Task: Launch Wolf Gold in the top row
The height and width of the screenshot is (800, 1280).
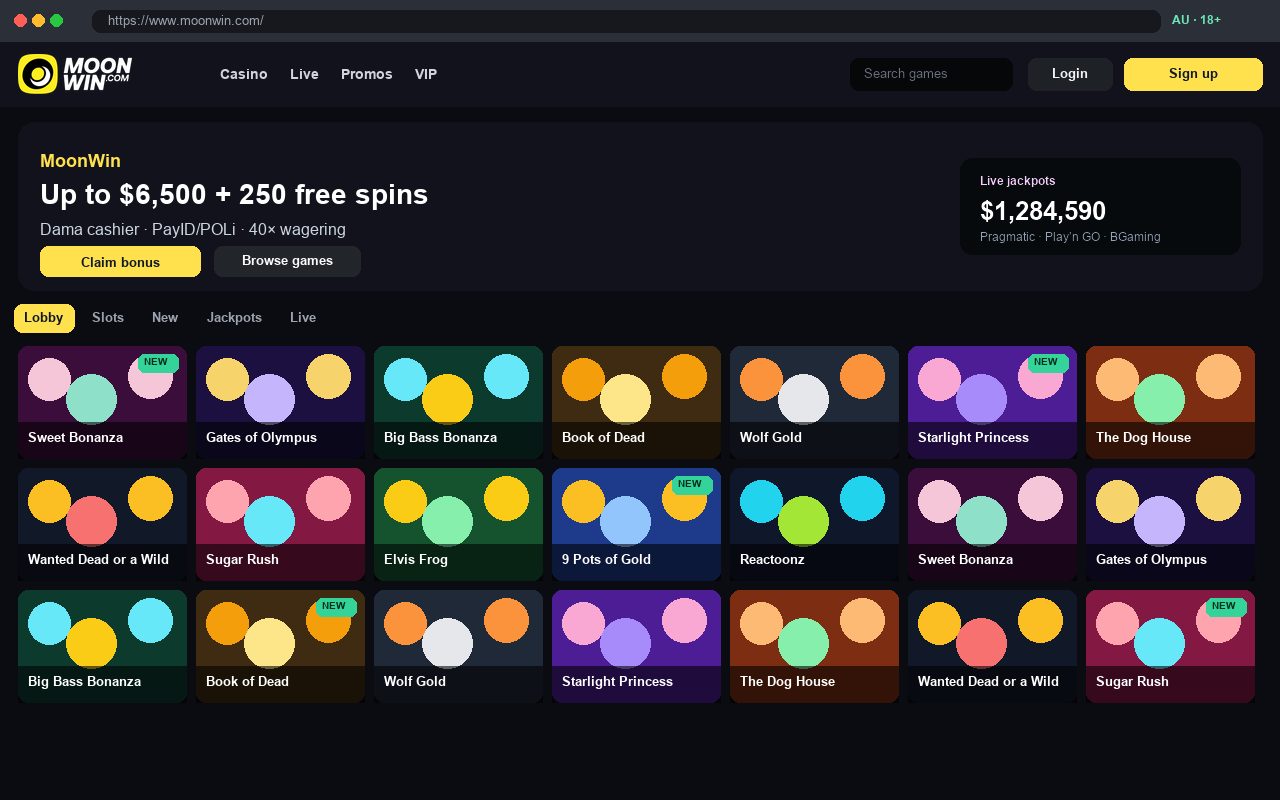Action: click(x=814, y=403)
